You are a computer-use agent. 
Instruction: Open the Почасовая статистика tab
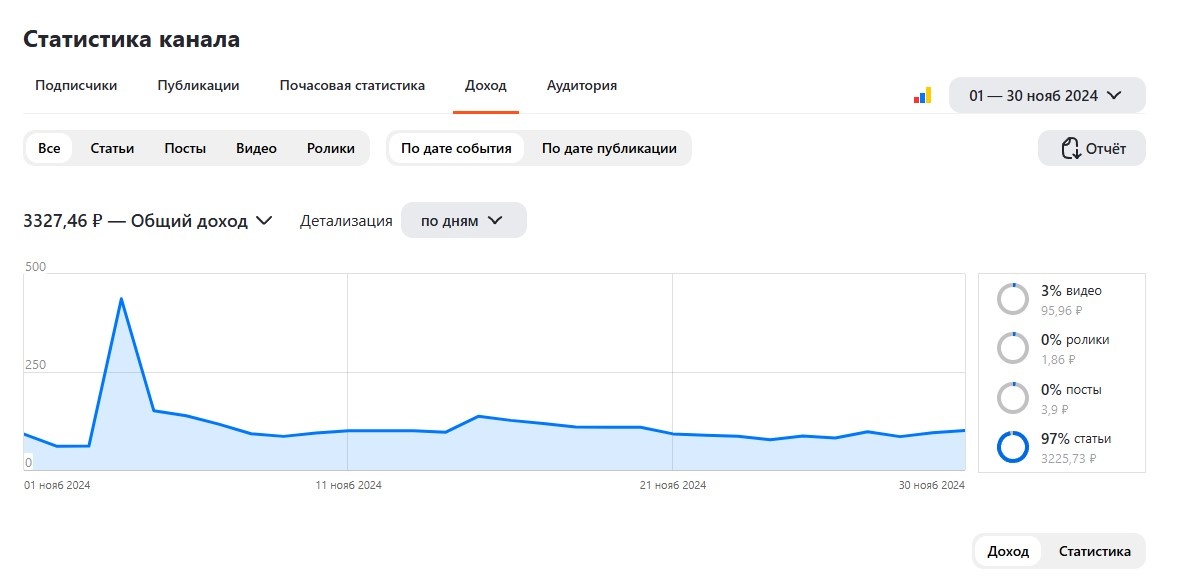point(352,86)
